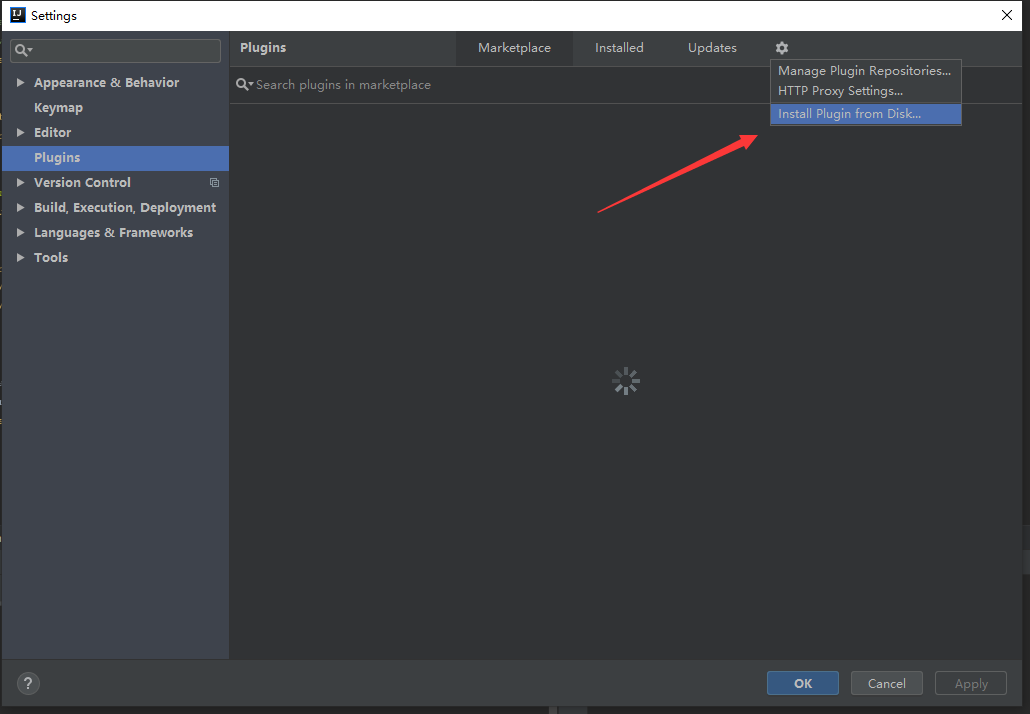Click the search options magnifier in marketplace search
This screenshot has width=1030, height=714.
tap(244, 85)
